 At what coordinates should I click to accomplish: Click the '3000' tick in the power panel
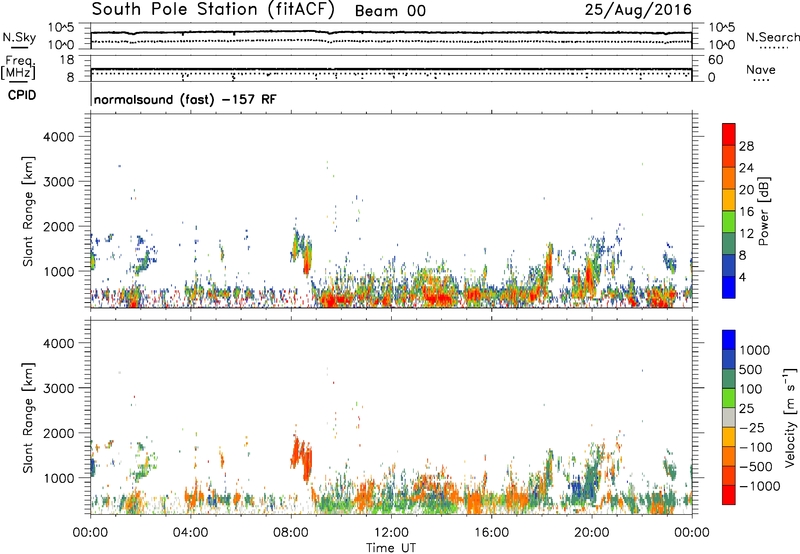(x=58, y=182)
